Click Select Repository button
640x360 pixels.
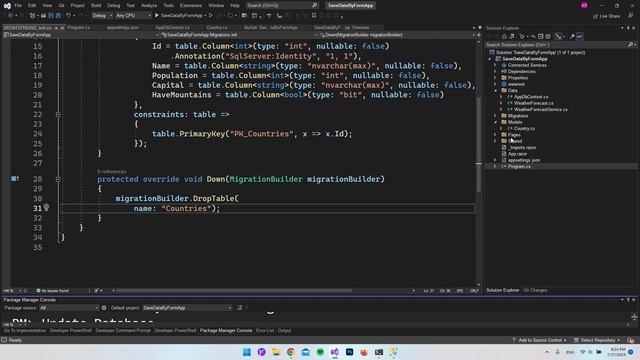(597, 340)
